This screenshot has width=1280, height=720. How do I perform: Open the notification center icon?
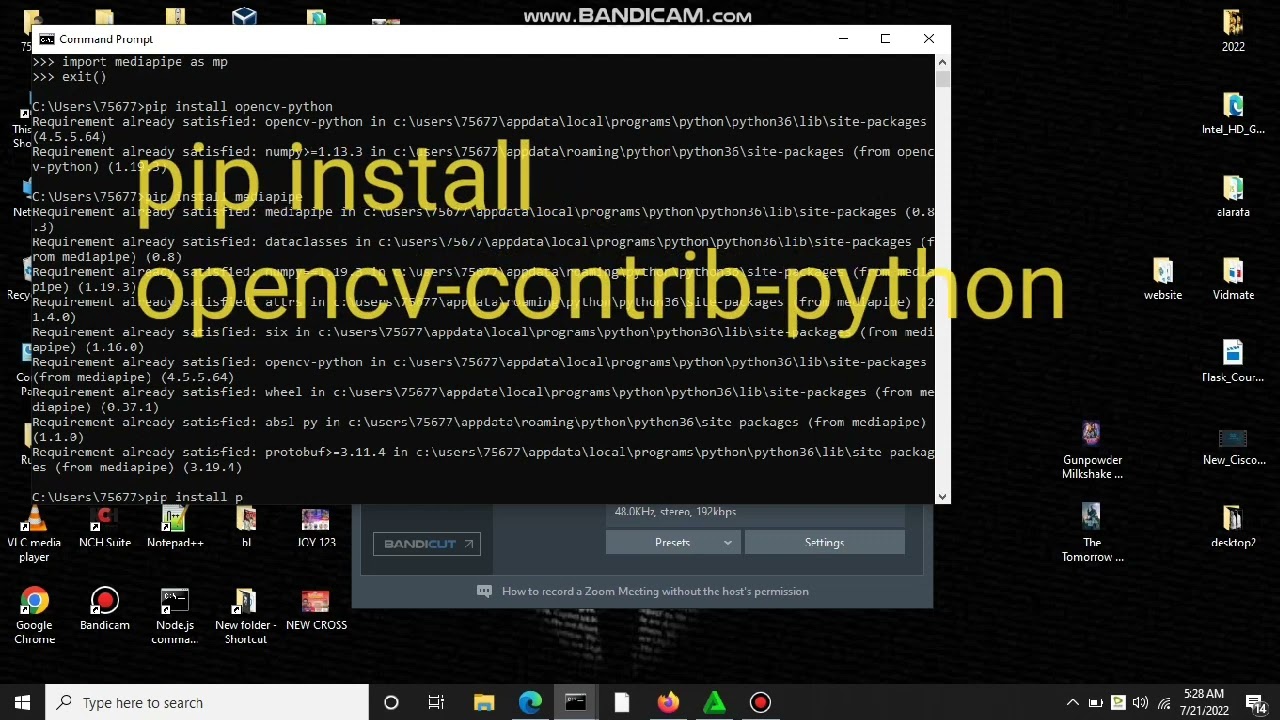(1257, 703)
